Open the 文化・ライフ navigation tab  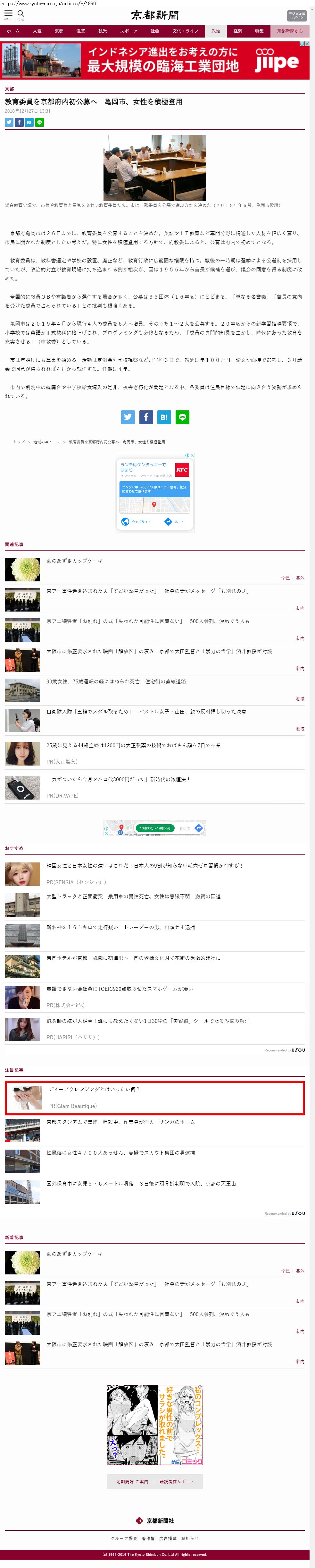pos(185,31)
